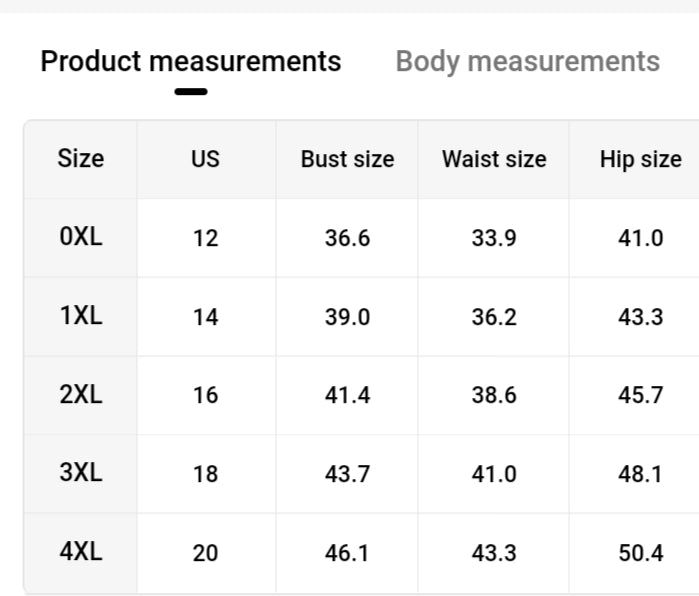Click US size 14 cell
The width and height of the screenshot is (699, 596).
(x=205, y=317)
